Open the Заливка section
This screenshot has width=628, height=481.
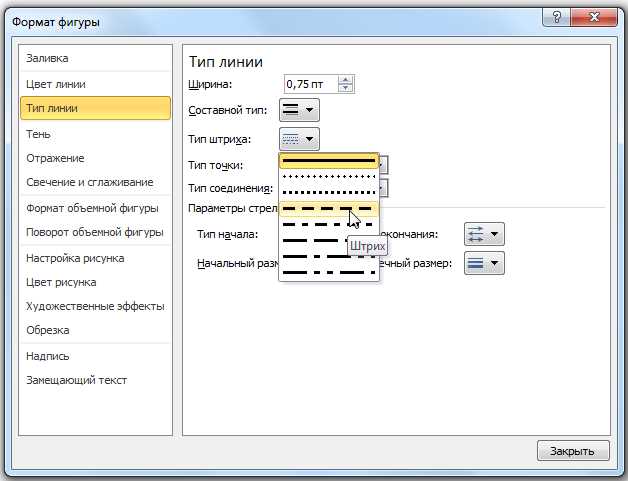[x=95, y=58]
